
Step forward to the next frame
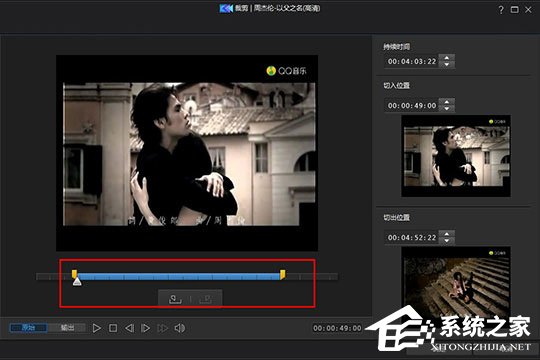pyautogui.click(x=146, y=328)
